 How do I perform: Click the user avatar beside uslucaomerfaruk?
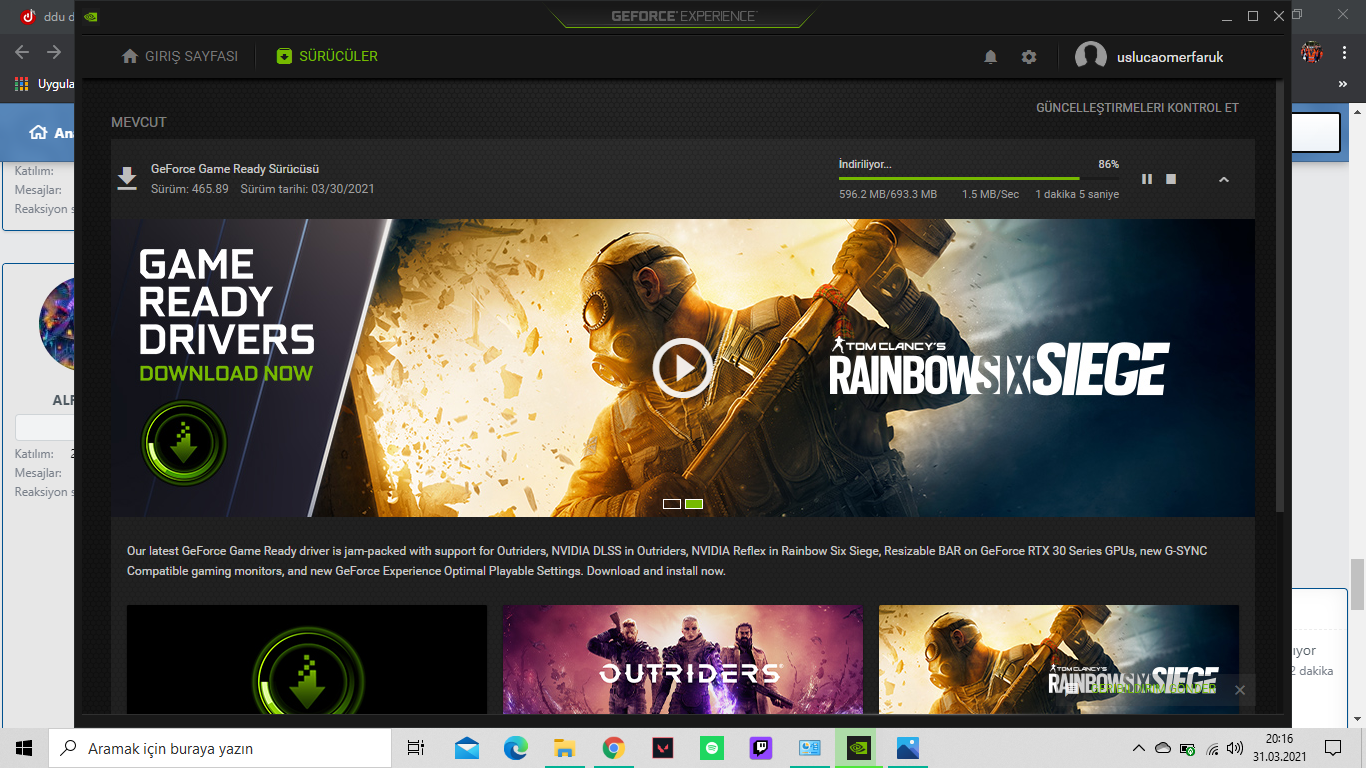tap(1090, 57)
